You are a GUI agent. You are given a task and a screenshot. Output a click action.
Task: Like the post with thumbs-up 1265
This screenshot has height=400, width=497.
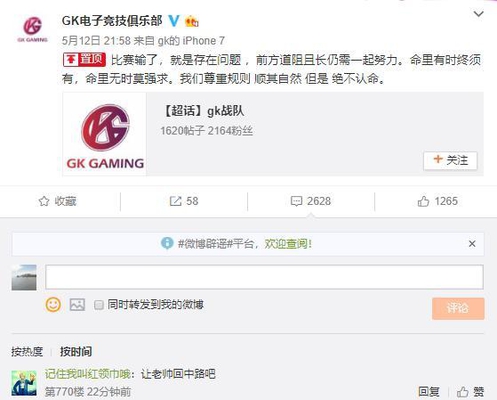[423, 201]
